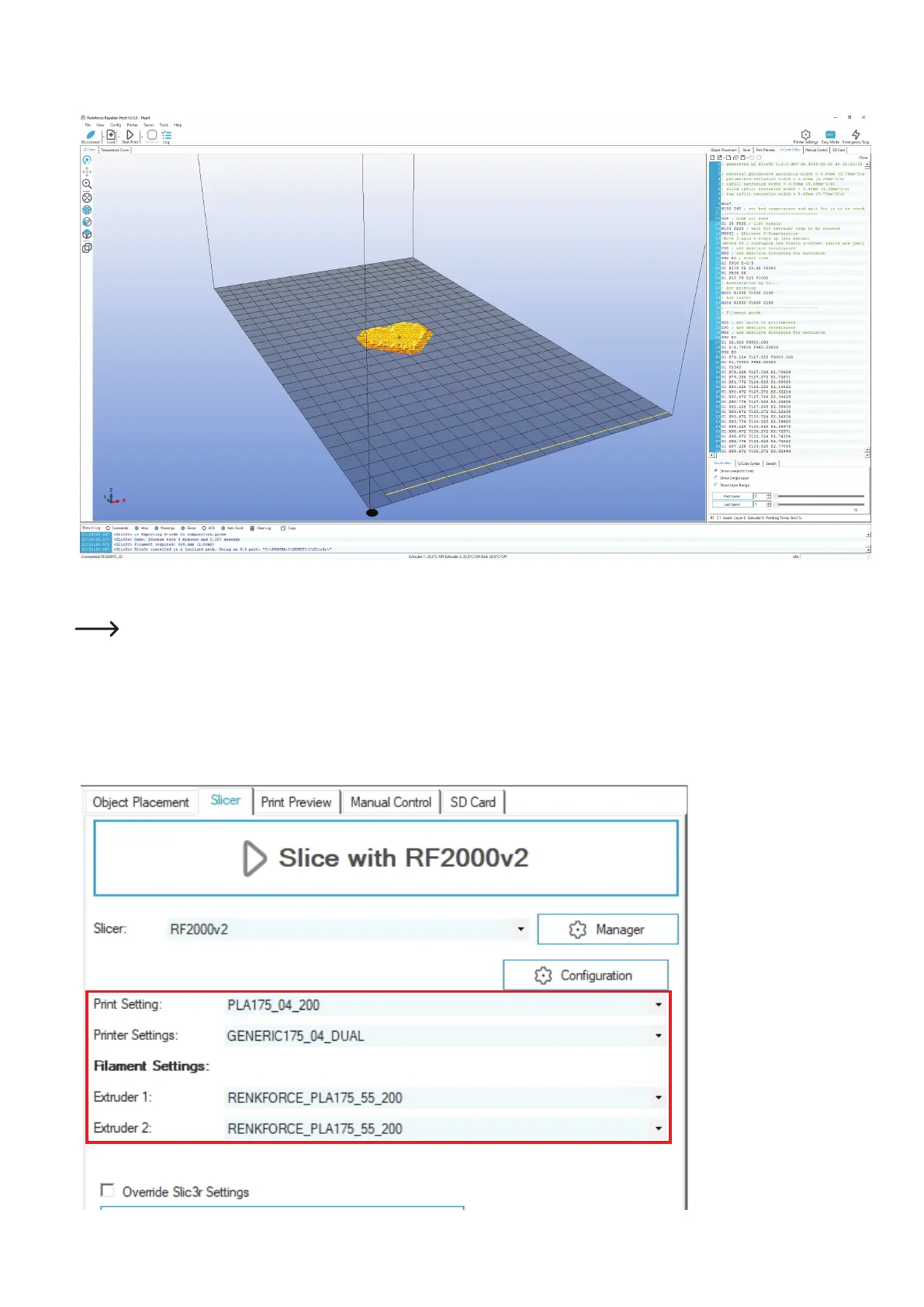
Task: Click the Start Print icon
Action: [130, 135]
